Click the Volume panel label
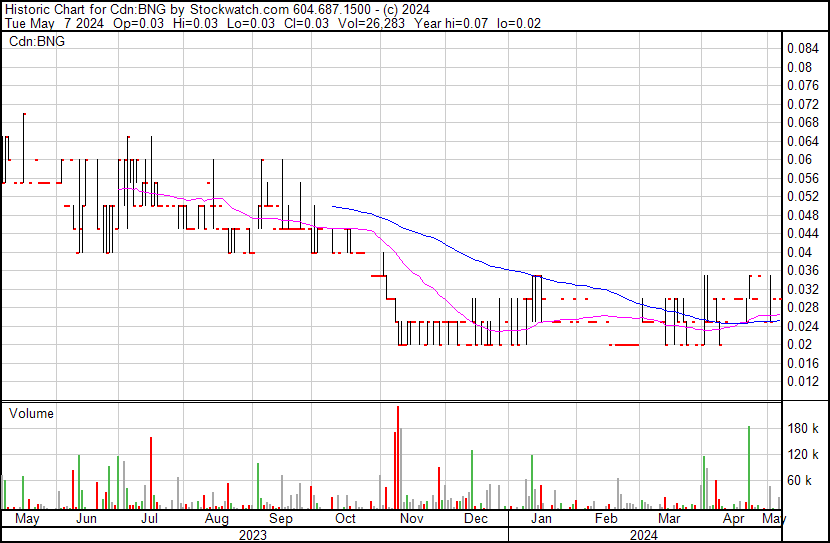The image size is (830, 543). click(x=31, y=413)
